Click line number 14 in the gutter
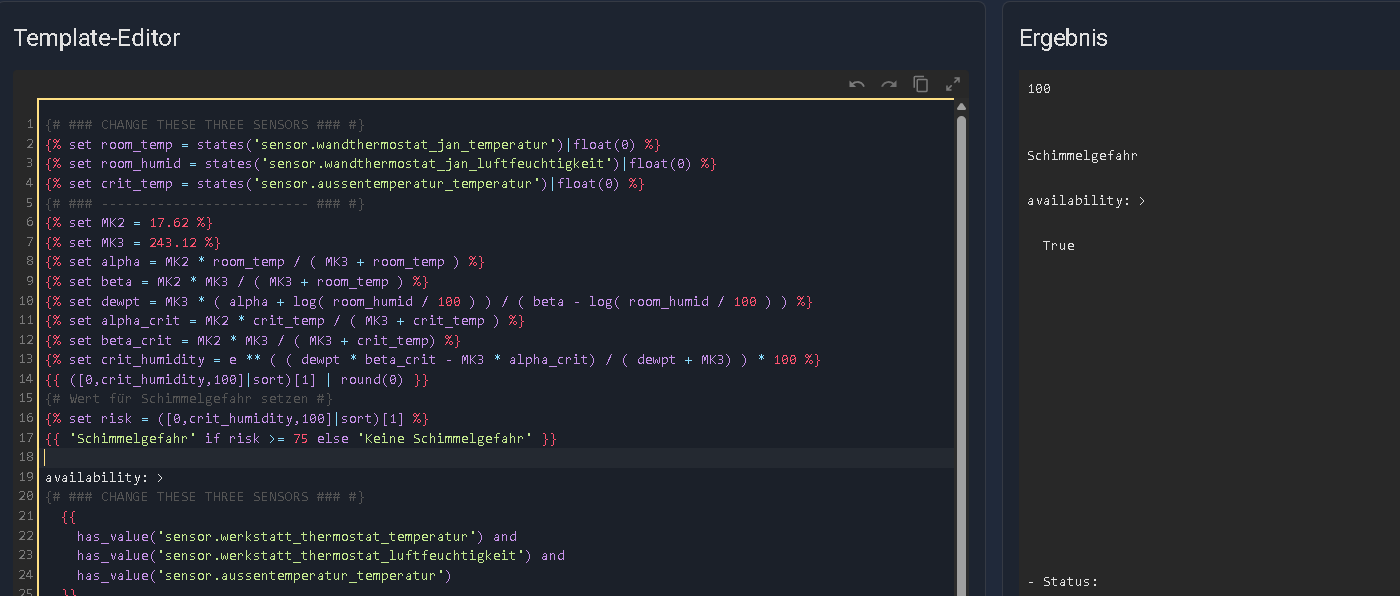1400x596 pixels. tap(29, 380)
